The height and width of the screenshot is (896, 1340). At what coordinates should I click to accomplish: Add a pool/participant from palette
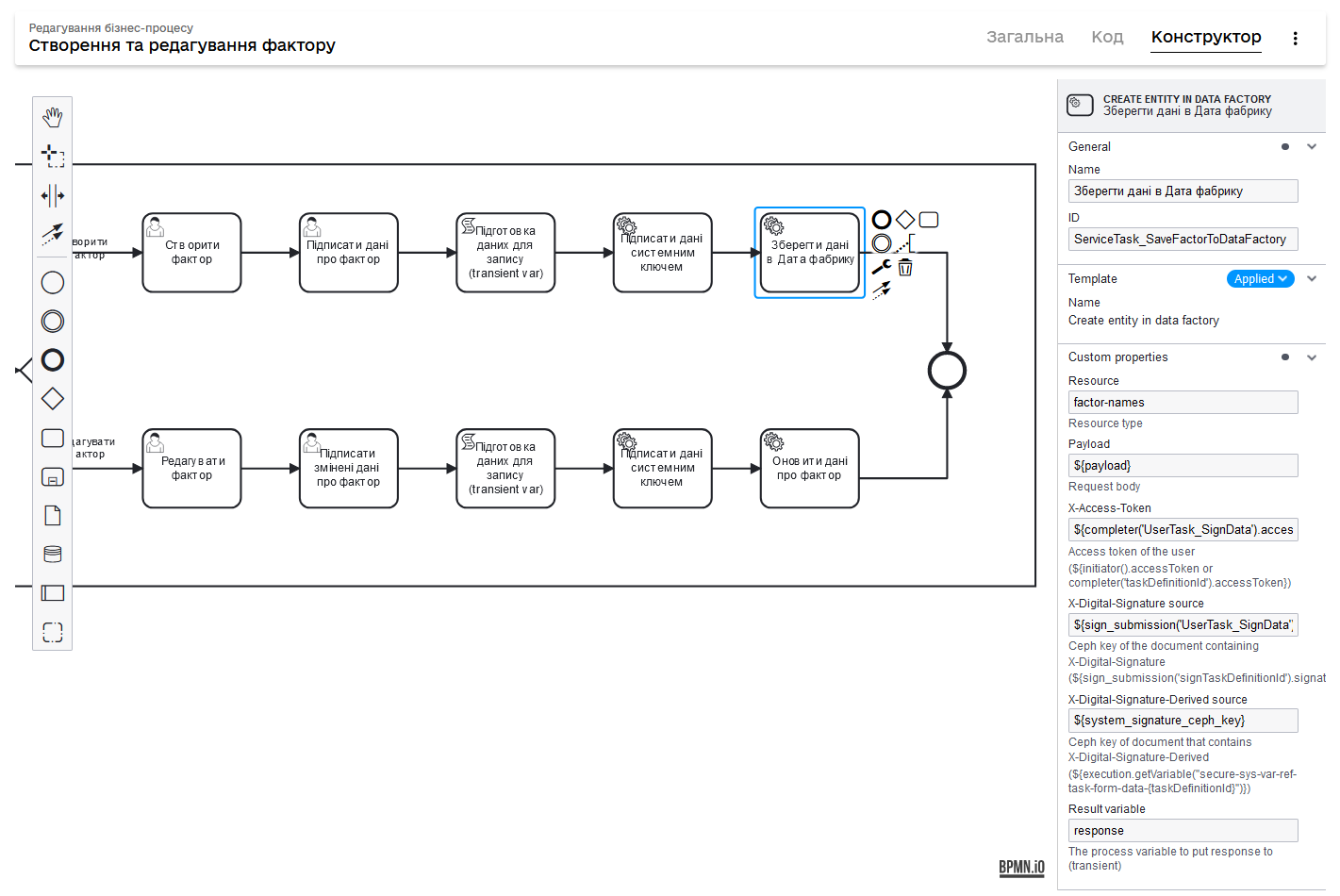[53, 593]
